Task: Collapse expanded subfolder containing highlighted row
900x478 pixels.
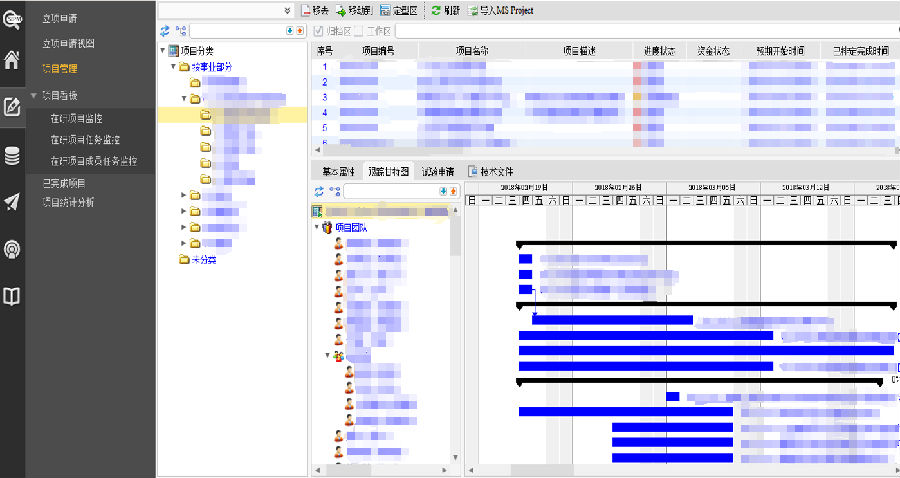Action: click(184, 99)
